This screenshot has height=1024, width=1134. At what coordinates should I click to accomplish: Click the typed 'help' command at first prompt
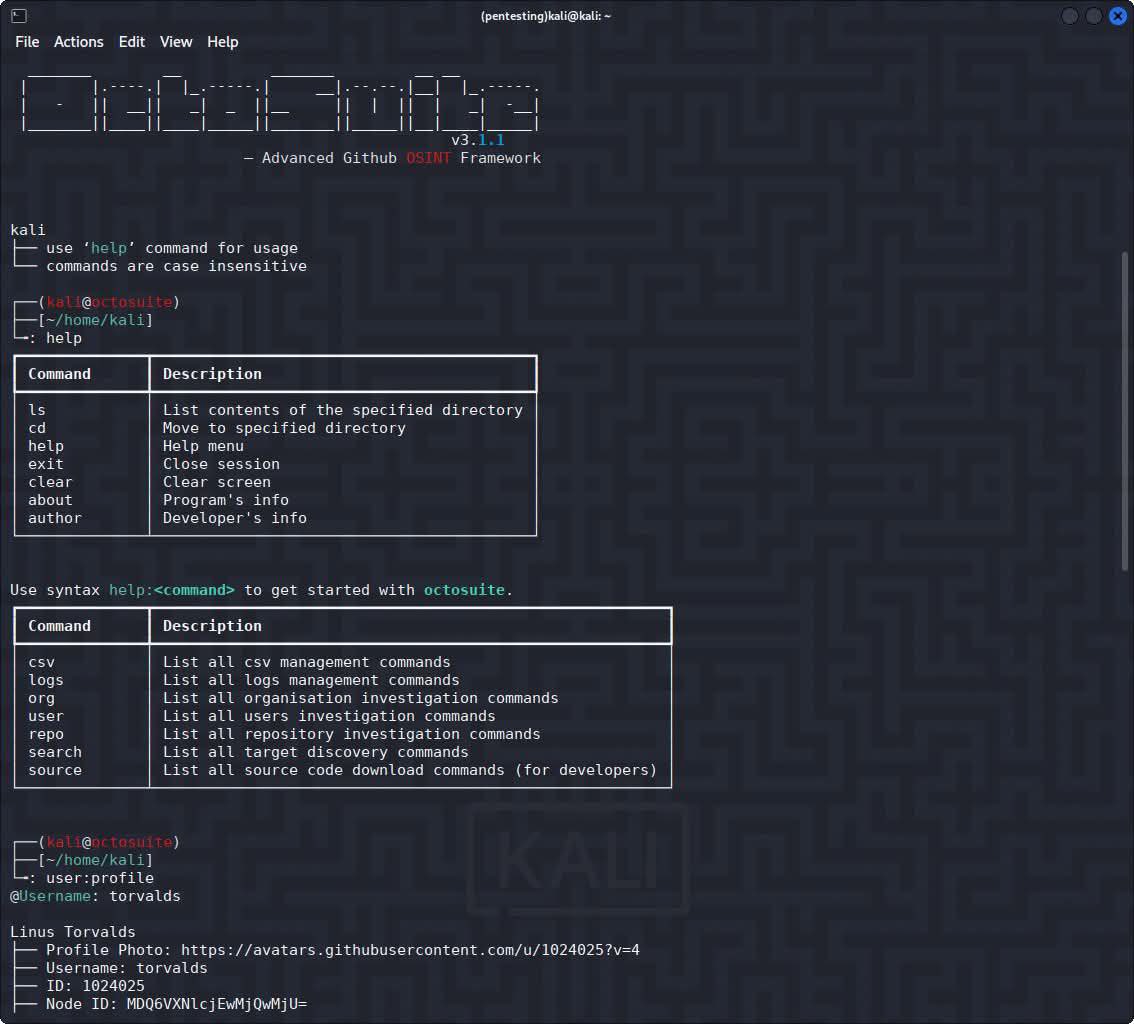(64, 338)
